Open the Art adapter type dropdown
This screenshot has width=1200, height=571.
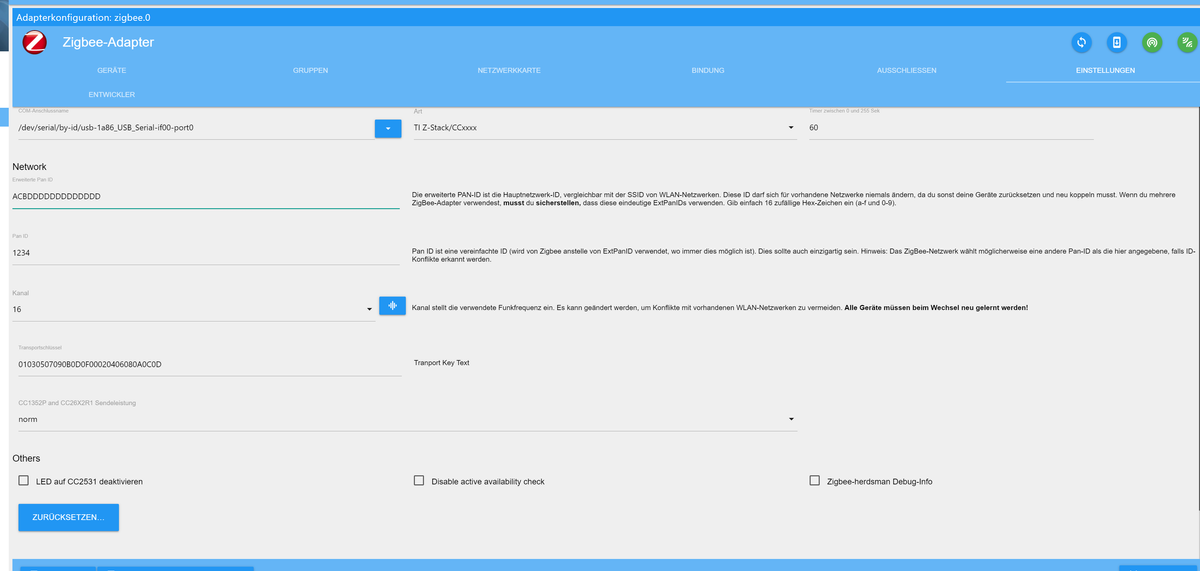[x=604, y=128]
